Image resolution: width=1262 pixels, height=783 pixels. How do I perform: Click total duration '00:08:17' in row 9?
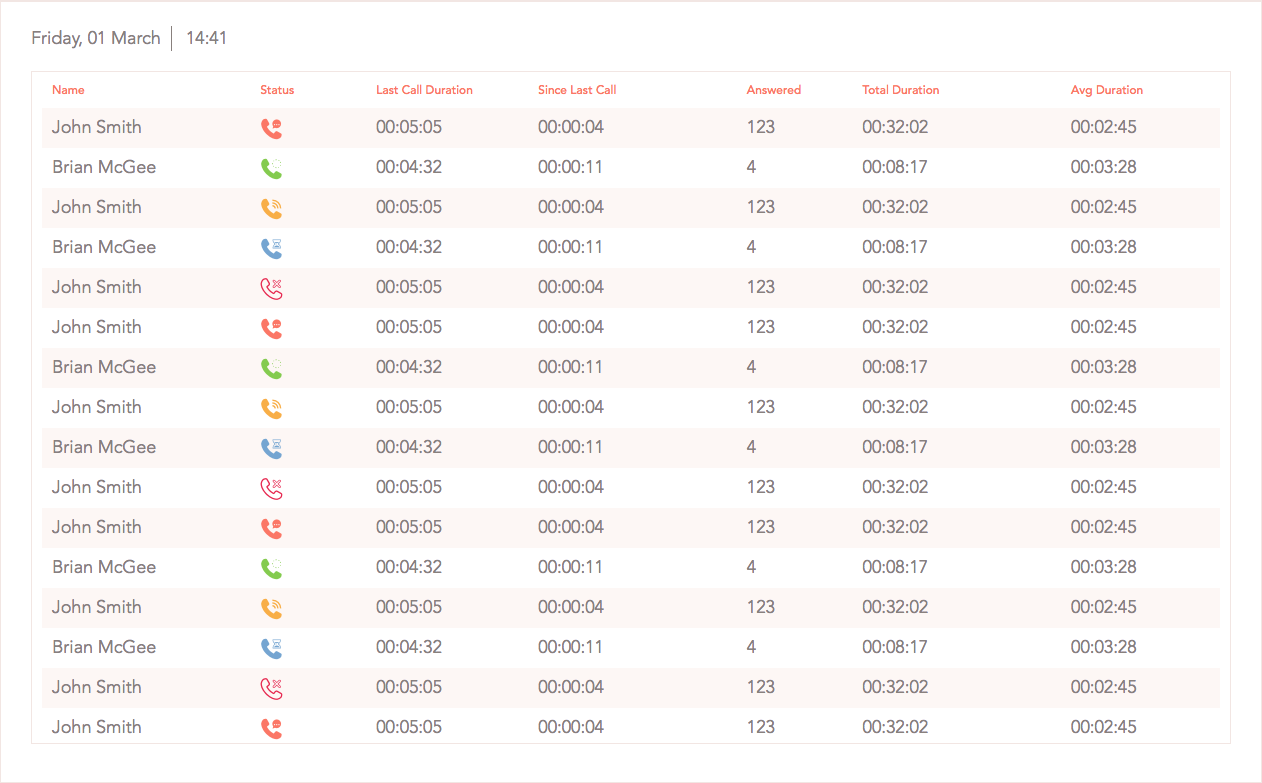[x=895, y=447]
